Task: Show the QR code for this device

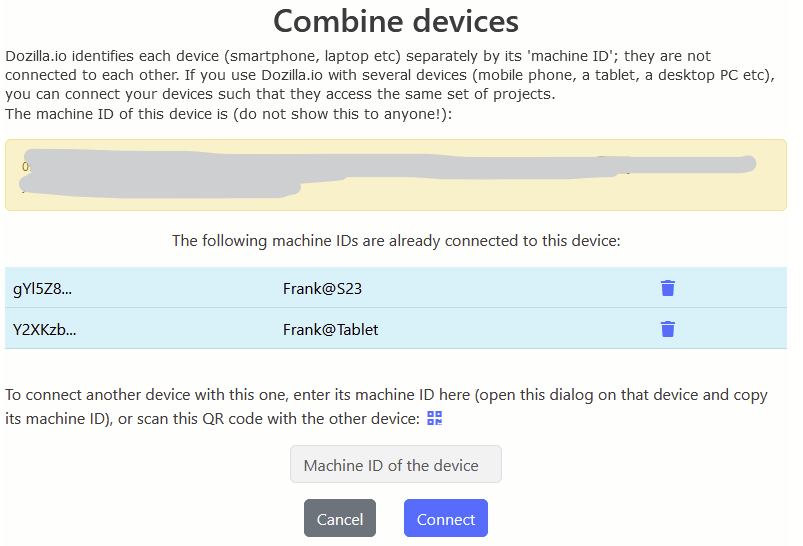Action: 434,418
